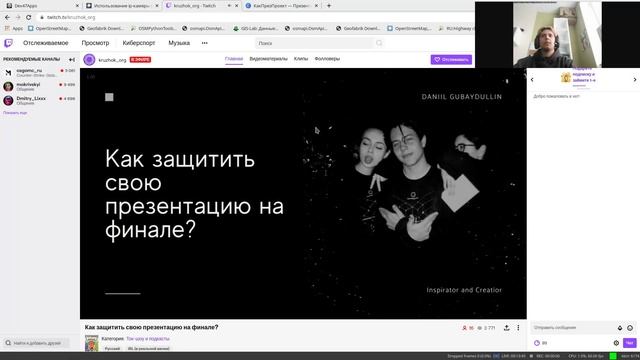
Task: Open the Просмотр section
Action: 95,43
